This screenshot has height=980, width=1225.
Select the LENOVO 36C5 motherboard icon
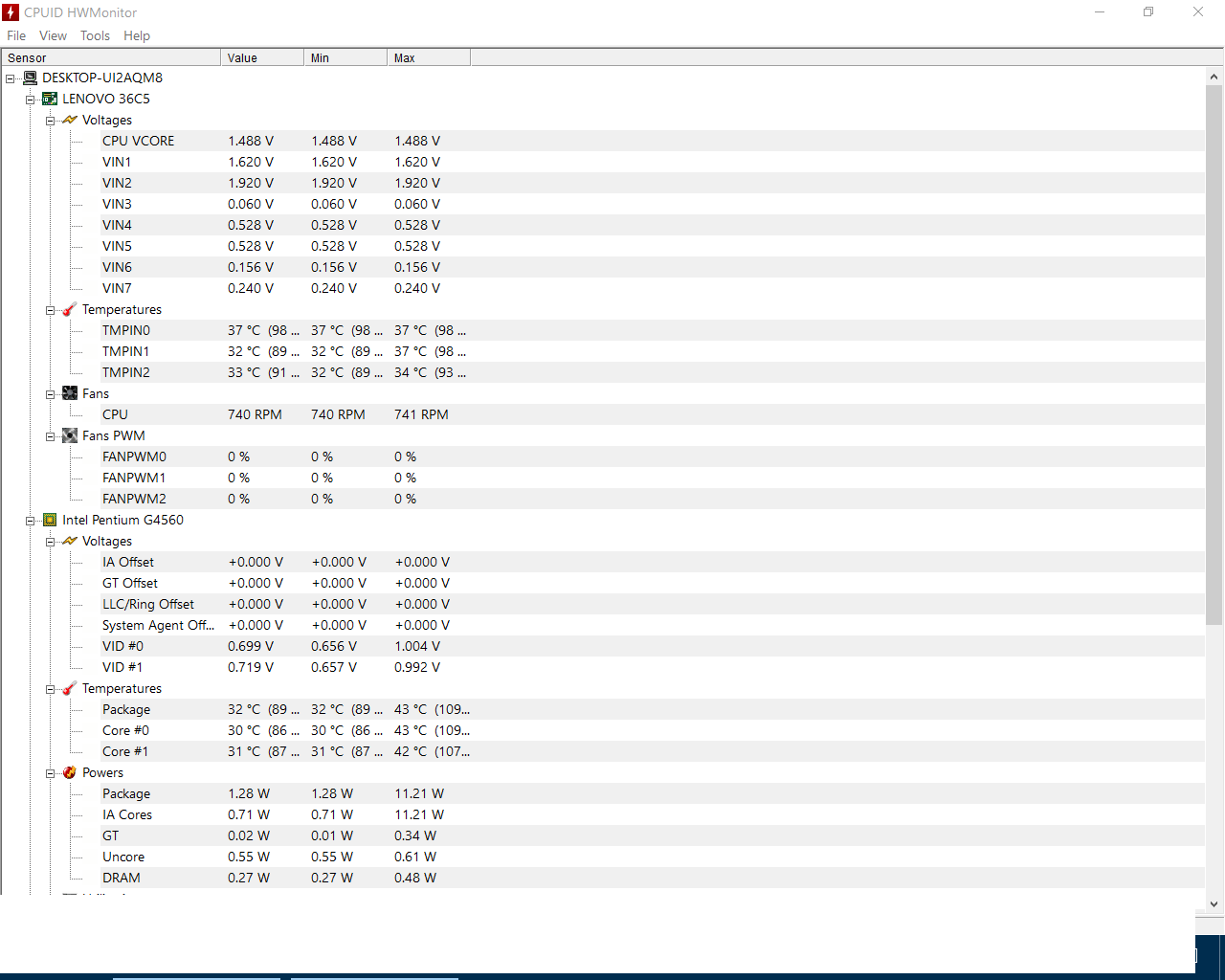click(x=50, y=99)
